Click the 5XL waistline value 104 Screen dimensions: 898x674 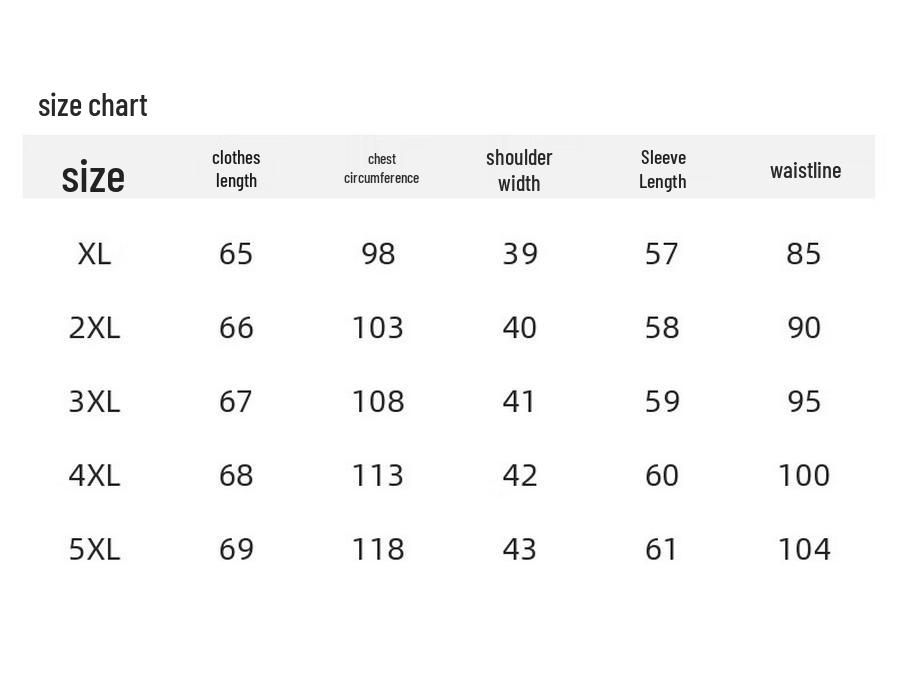pos(804,549)
